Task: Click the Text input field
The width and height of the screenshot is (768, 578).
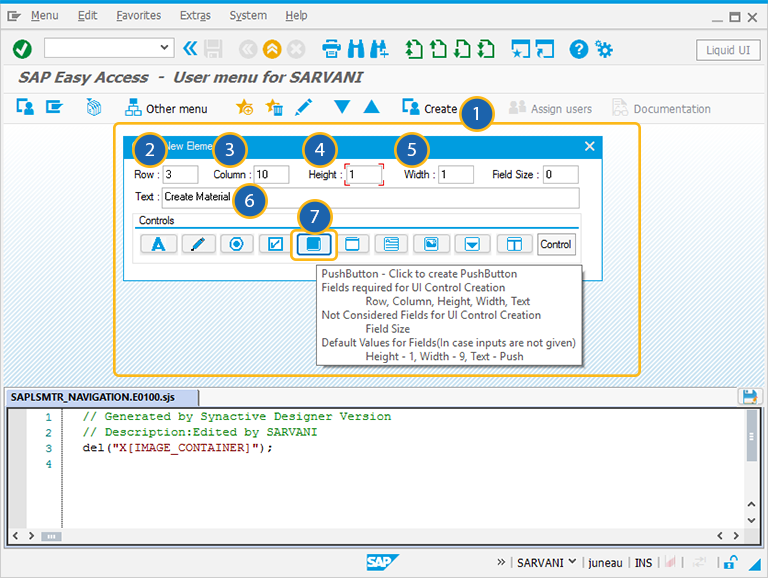Action: [371, 197]
